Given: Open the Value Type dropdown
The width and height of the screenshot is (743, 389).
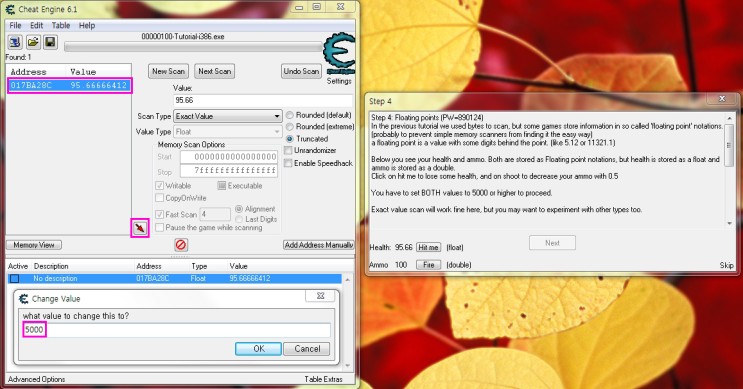Looking at the screenshot, I should coord(227,132).
